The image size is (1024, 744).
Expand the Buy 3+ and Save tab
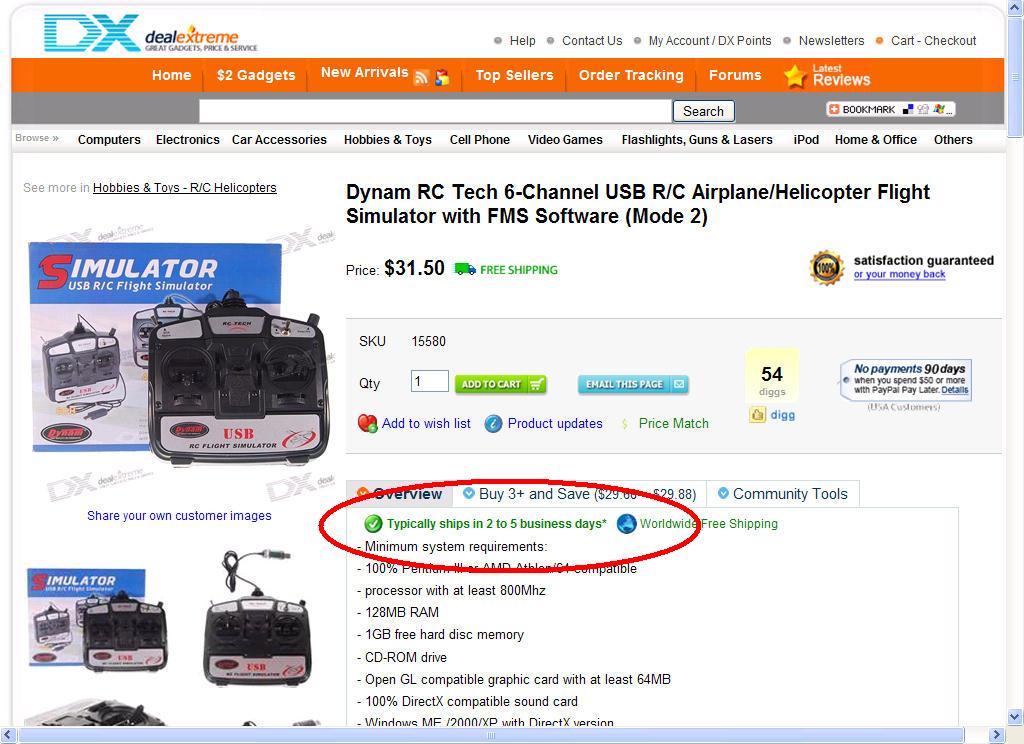(x=579, y=494)
